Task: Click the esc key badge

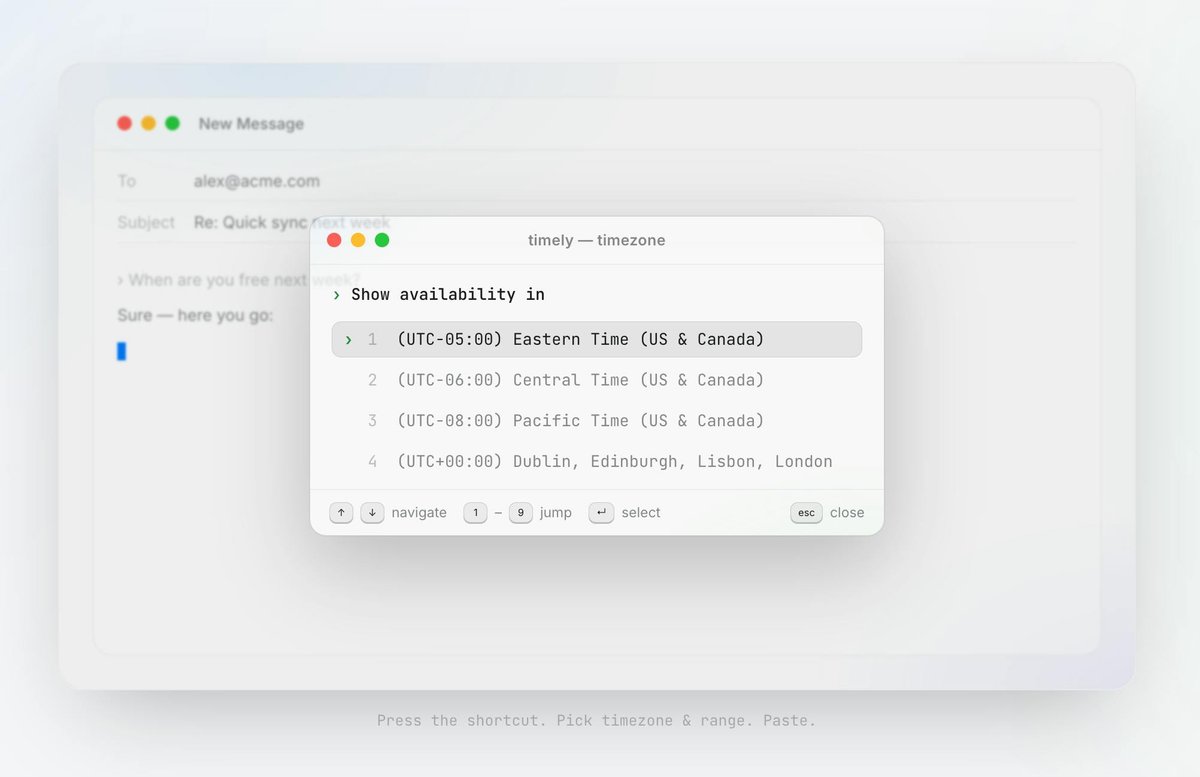Action: point(806,513)
